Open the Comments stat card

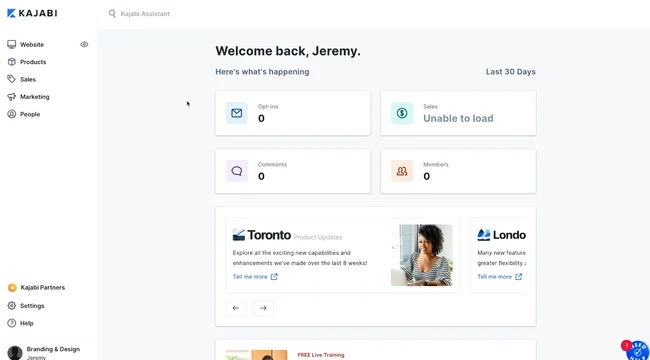pos(293,171)
